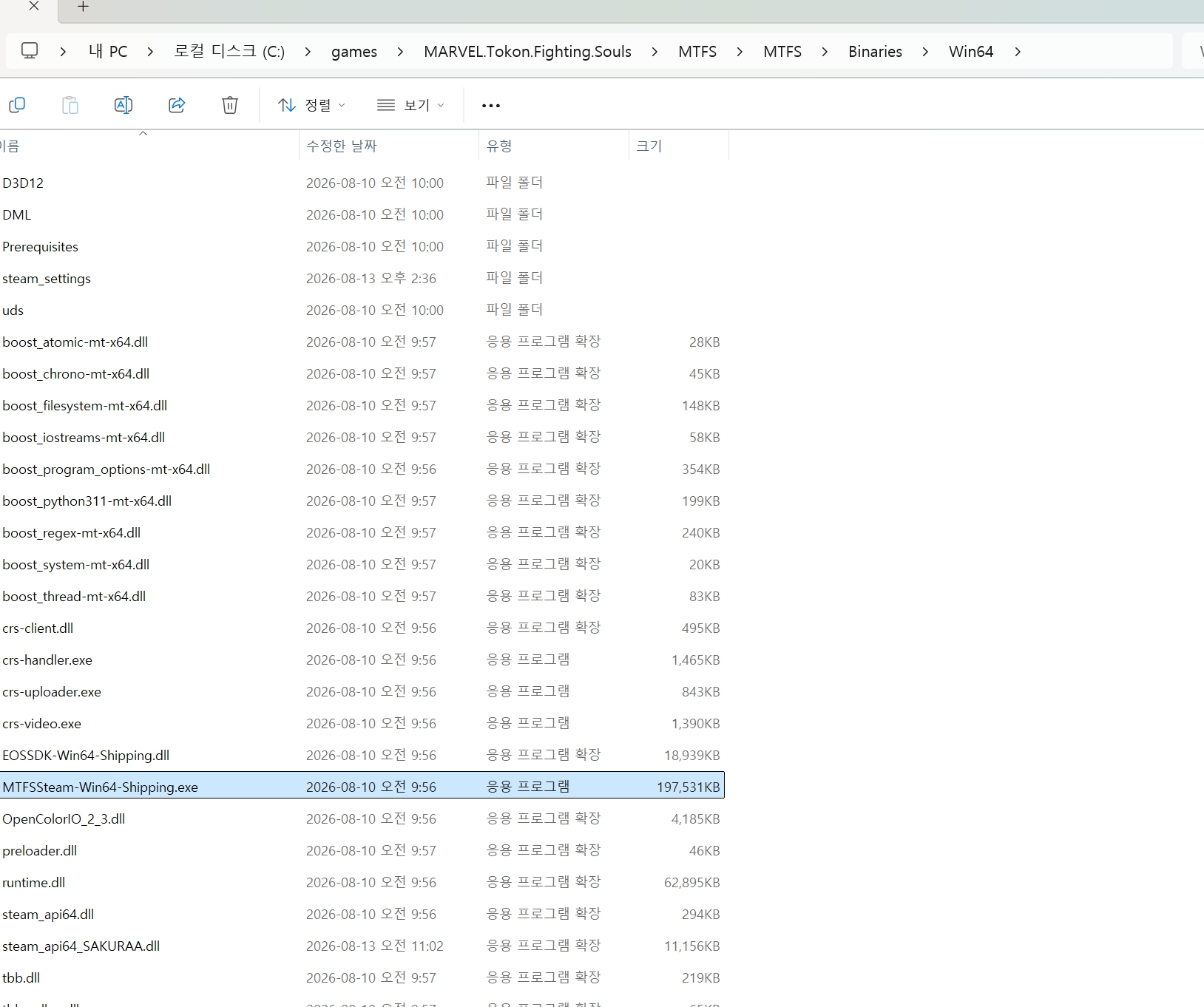
Task: Select the Prerequisites folder
Action: (362, 246)
